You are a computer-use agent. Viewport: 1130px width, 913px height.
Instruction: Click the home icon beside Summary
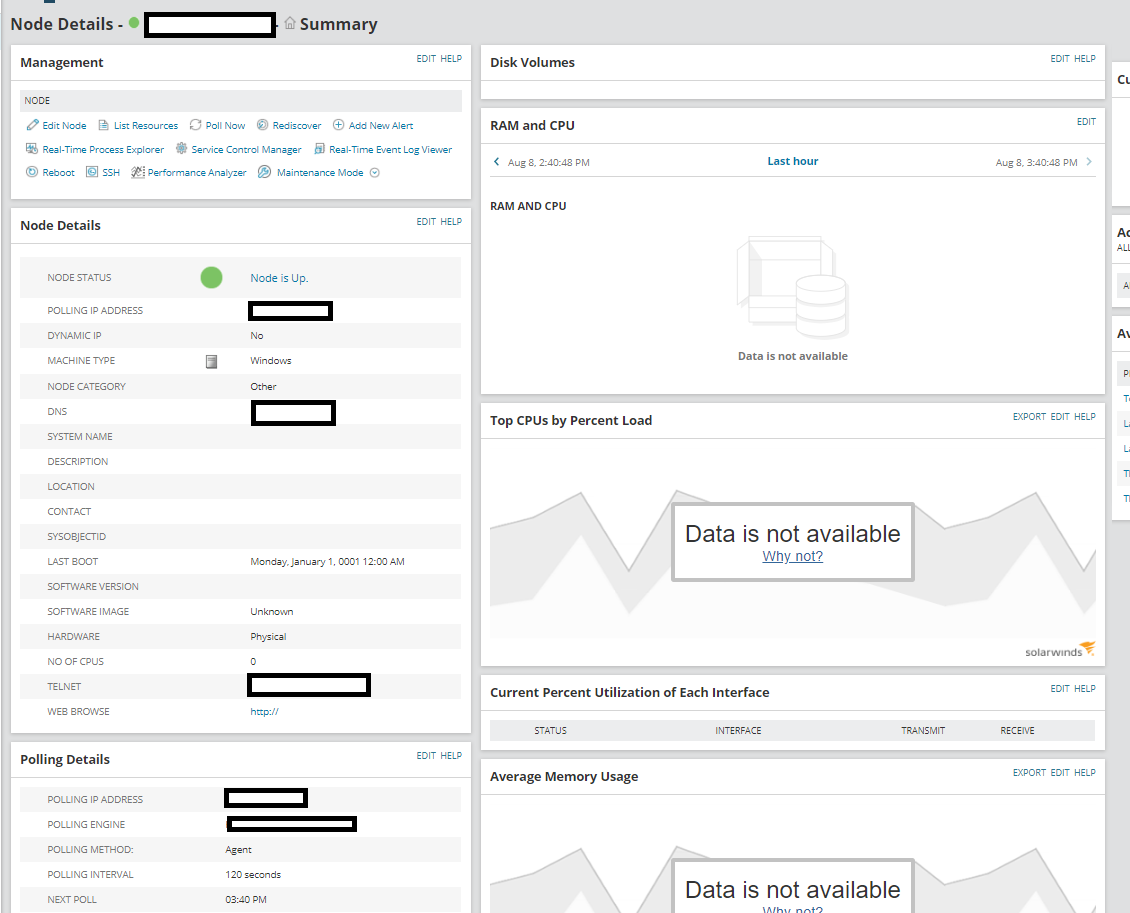click(x=290, y=23)
